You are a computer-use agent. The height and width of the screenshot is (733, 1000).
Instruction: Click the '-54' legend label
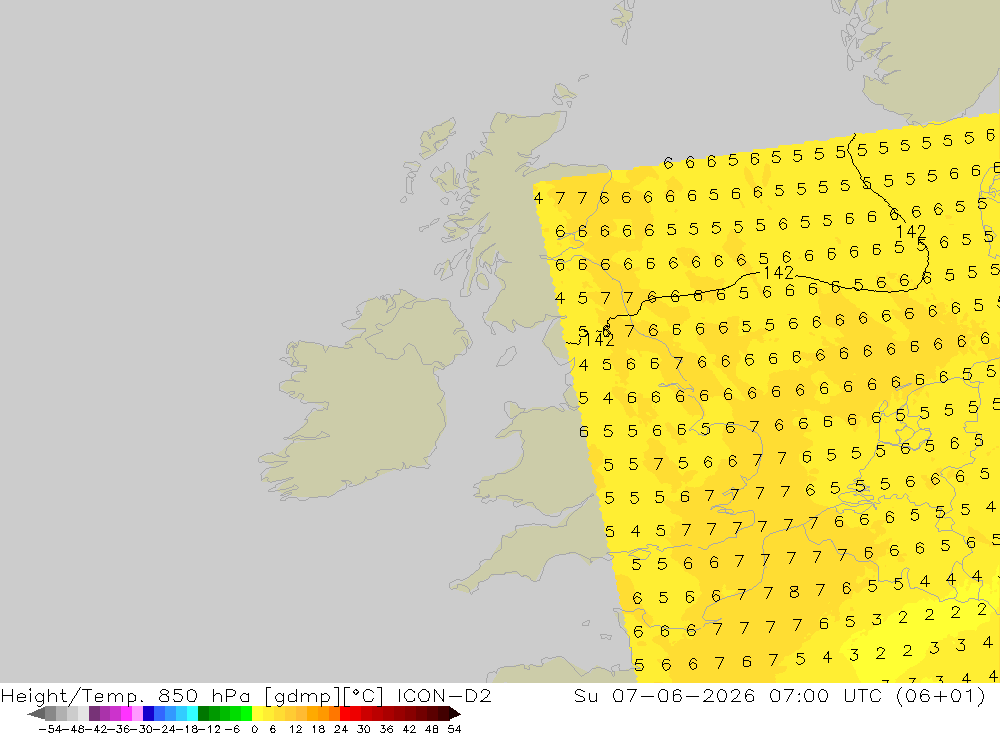[50, 729]
